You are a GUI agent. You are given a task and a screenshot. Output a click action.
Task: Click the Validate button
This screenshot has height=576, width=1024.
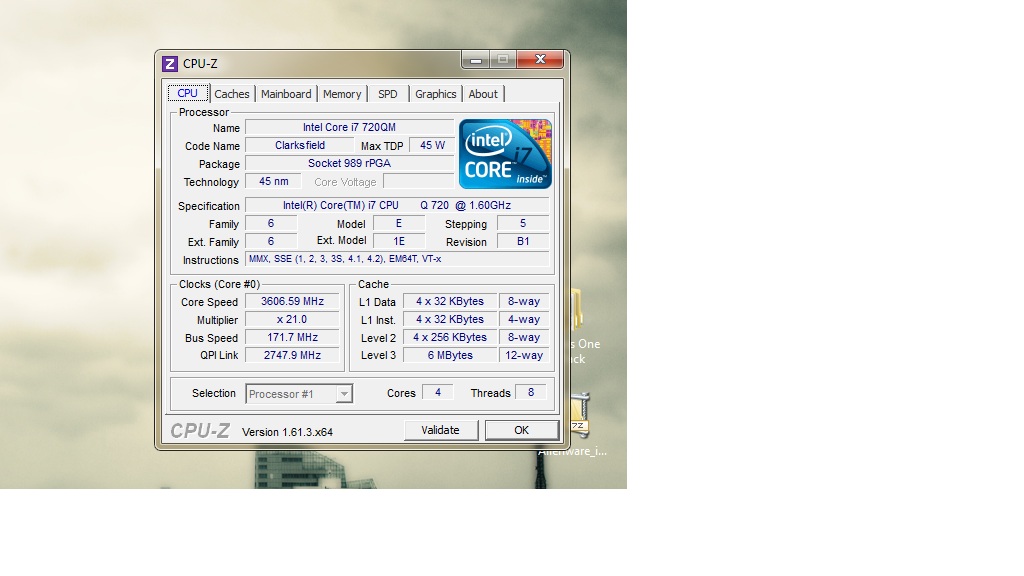click(x=440, y=430)
